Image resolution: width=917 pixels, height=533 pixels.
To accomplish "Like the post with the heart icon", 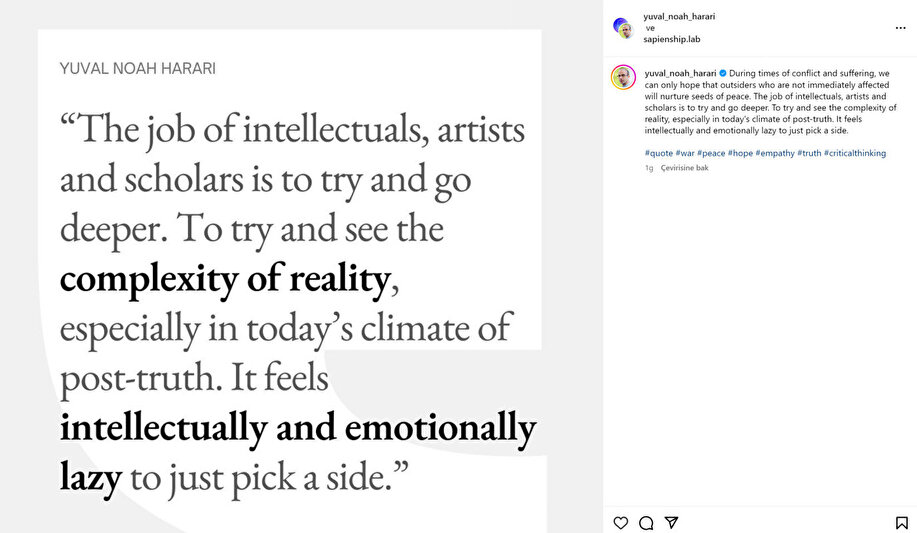I will point(621,523).
